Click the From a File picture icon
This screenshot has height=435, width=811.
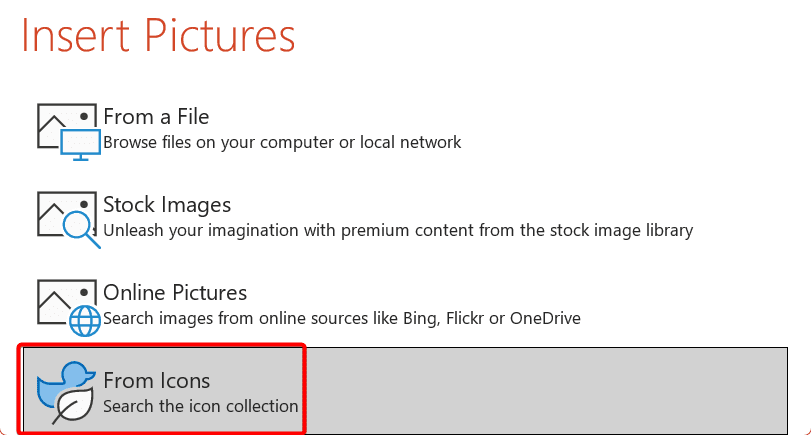(69, 132)
